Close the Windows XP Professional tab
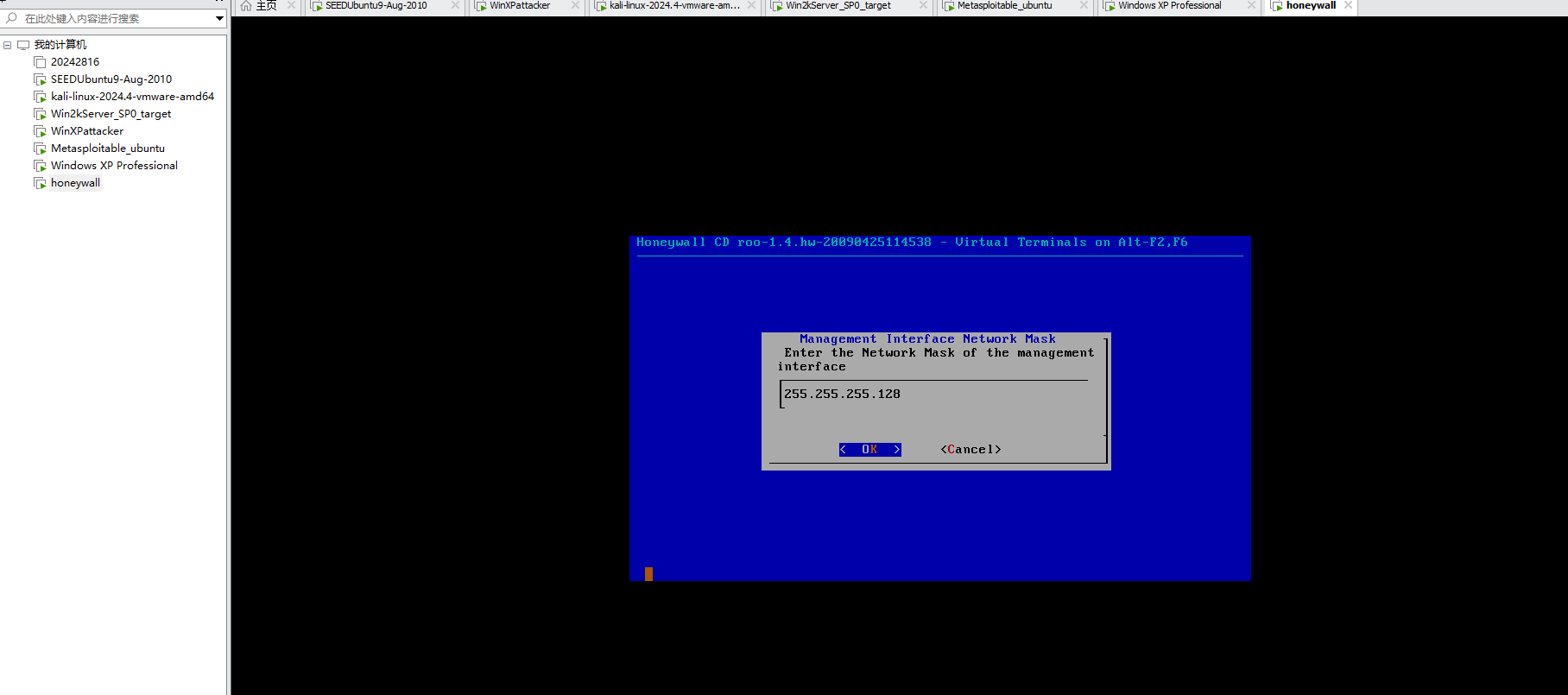1568x695 pixels. 1251,5
